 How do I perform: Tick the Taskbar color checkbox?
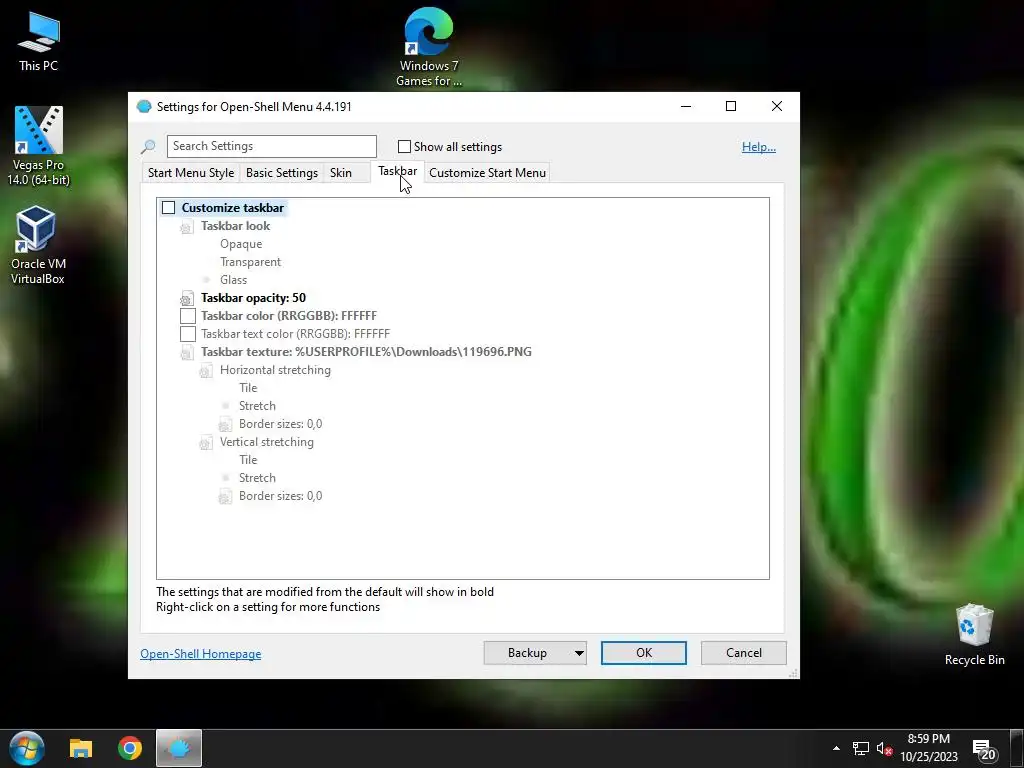point(187,316)
